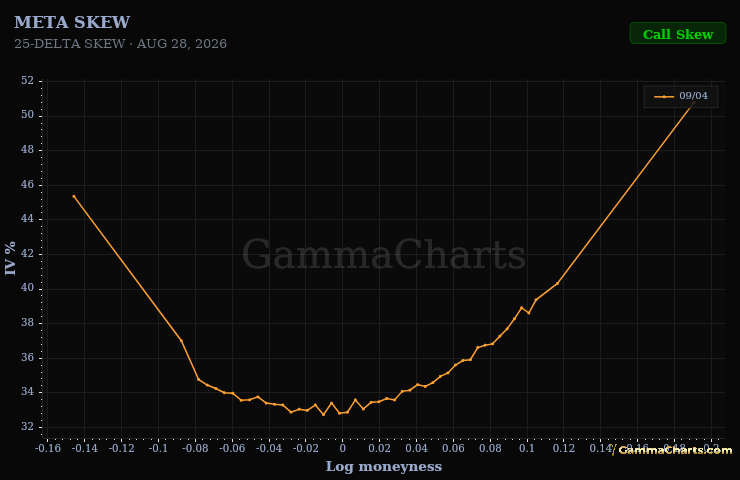Click the 34 tick label on IV axis
The image size is (740, 480).
[x=27, y=392]
